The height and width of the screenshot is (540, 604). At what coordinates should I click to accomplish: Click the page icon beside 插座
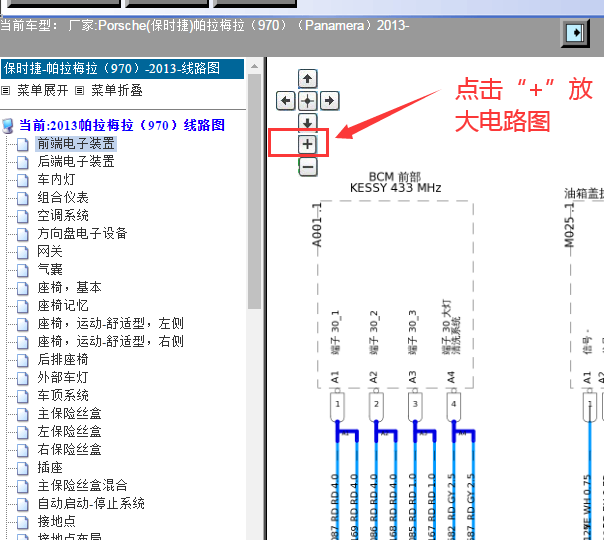23,469
